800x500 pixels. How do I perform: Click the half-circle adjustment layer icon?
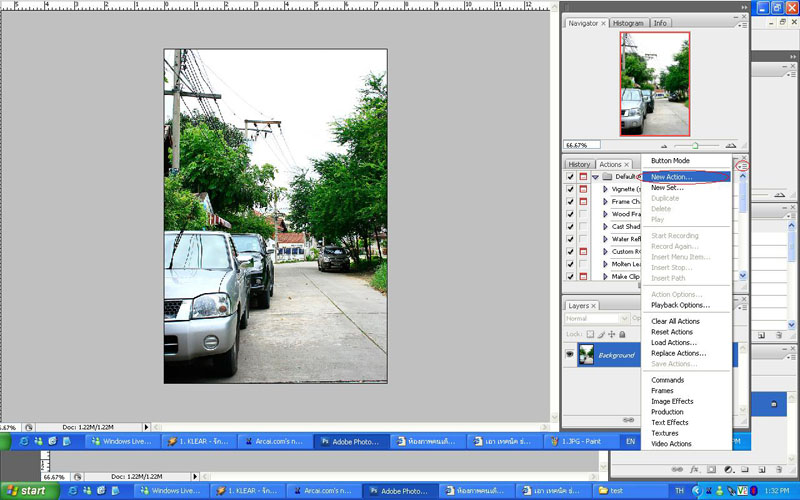[x=729, y=469]
